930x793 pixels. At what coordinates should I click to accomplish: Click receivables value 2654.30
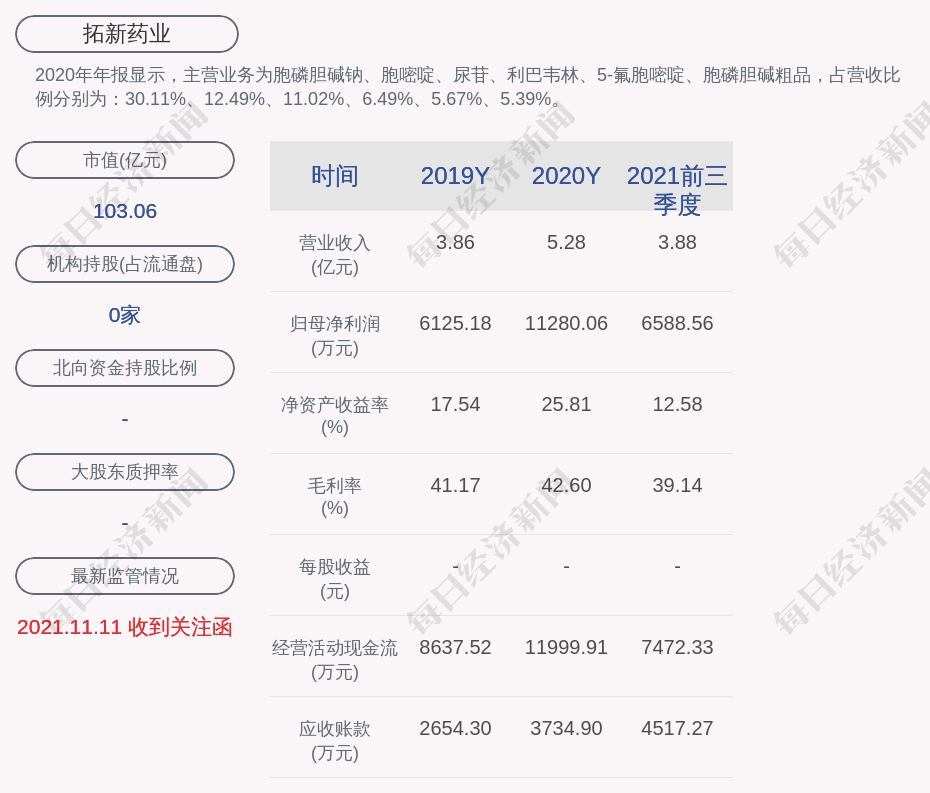455,728
